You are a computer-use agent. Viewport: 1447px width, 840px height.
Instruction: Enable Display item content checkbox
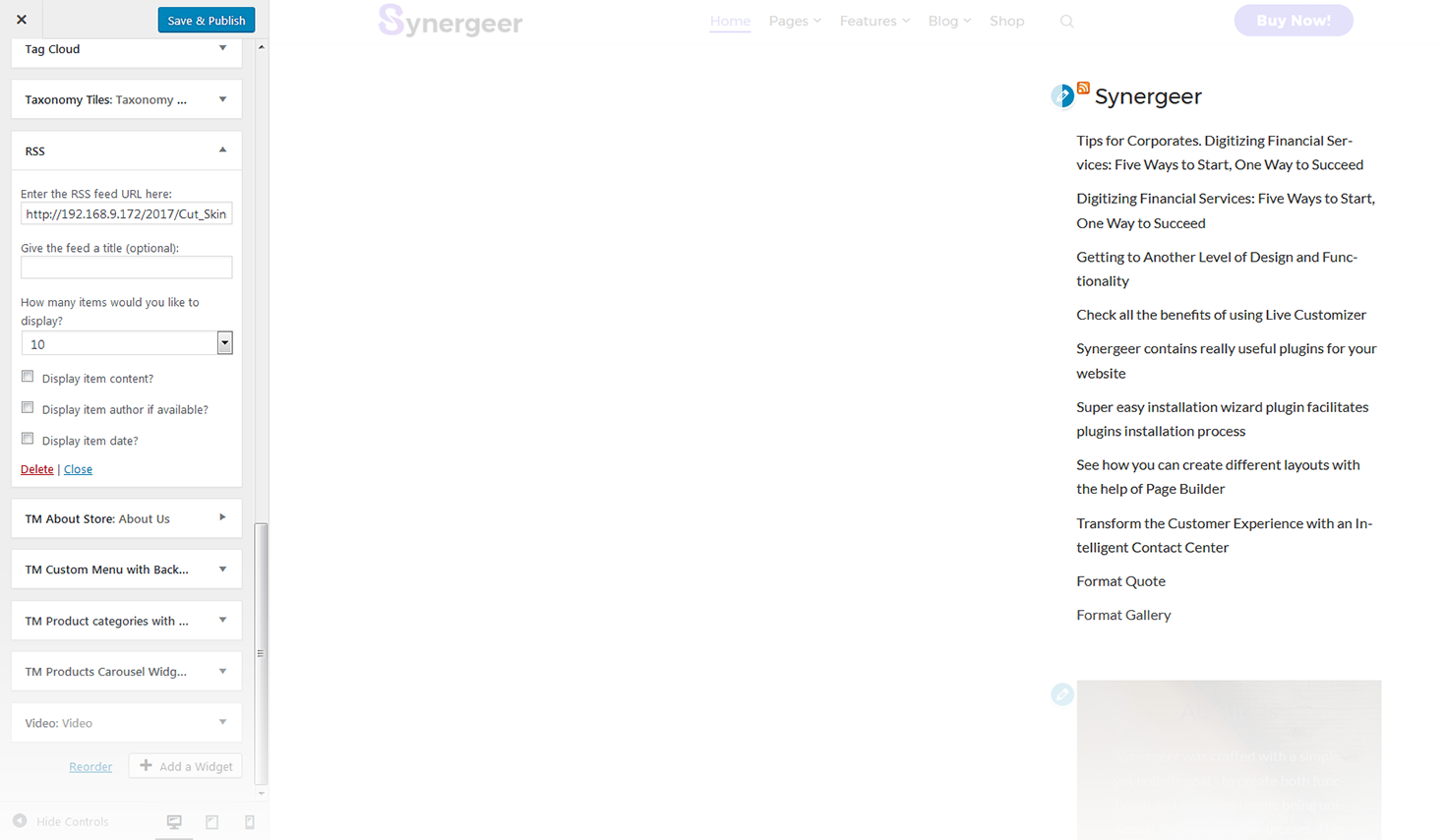click(28, 377)
